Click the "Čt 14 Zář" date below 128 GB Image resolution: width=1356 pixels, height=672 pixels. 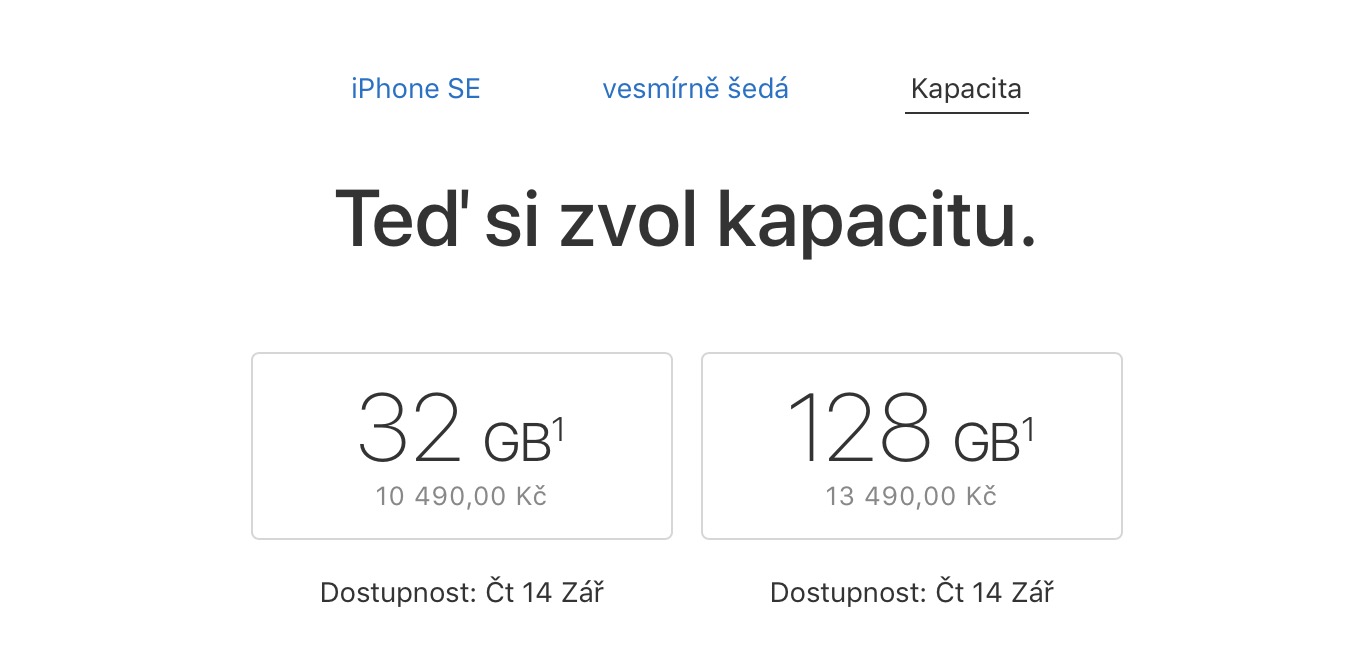point(994,593)
